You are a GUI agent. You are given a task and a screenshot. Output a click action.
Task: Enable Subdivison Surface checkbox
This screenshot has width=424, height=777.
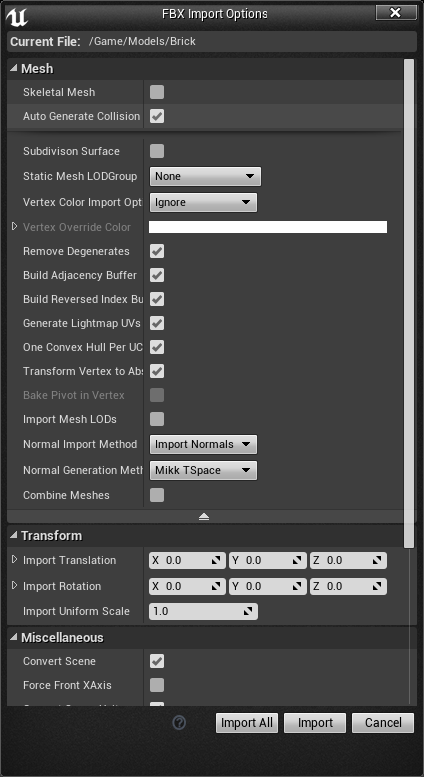click(x=157, y=151)
